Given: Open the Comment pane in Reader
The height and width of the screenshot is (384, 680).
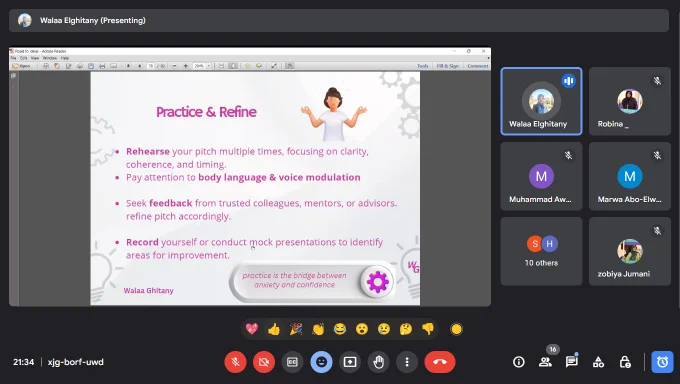Looking at the screenshot, I should (x=478, y=66).
